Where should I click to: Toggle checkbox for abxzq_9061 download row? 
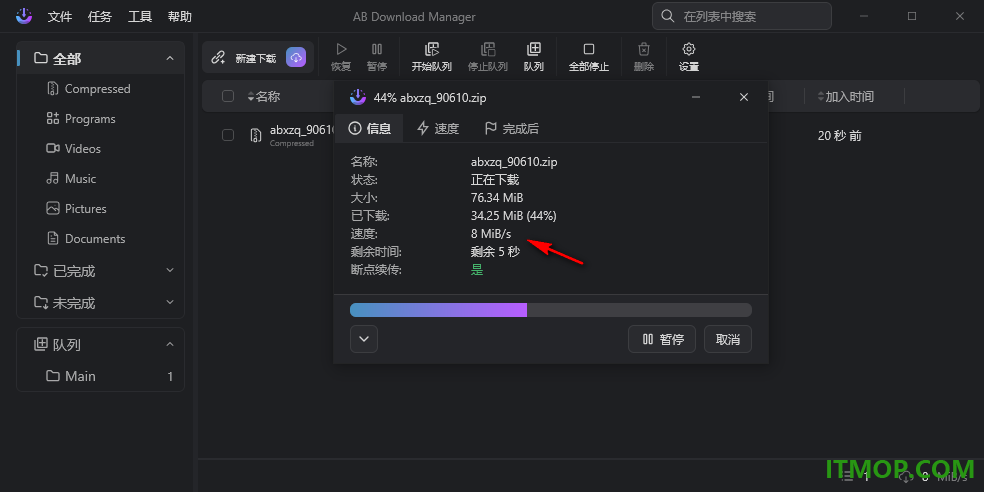click(228, 135)
